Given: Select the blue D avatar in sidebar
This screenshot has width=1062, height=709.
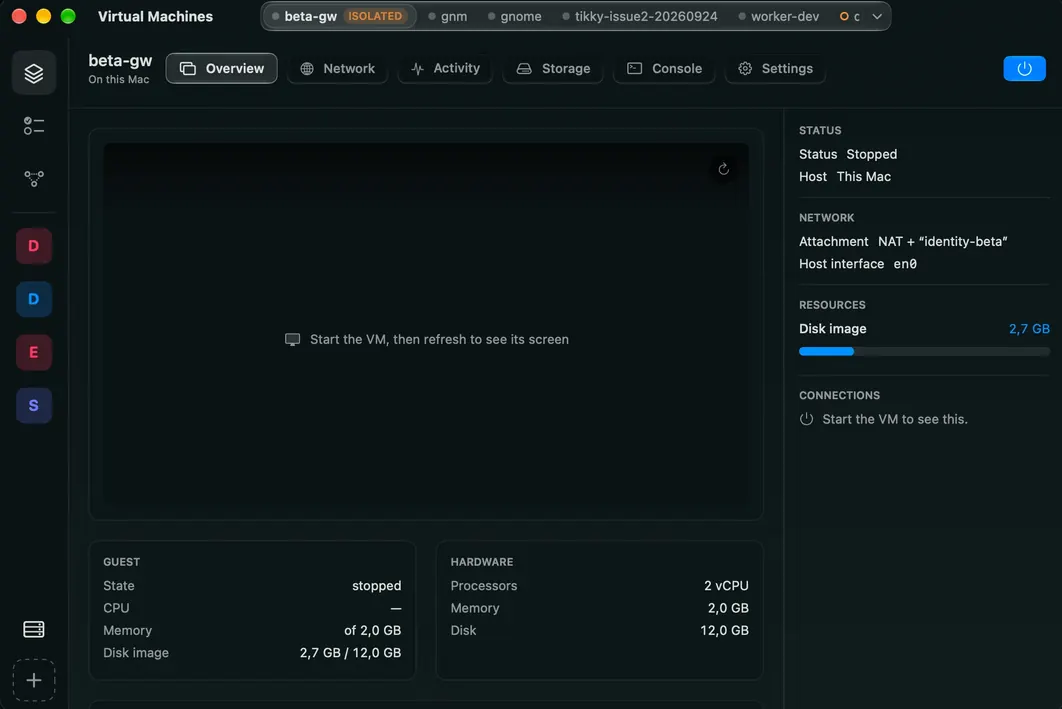Looking at the screenshot, I should coord(34,299).
